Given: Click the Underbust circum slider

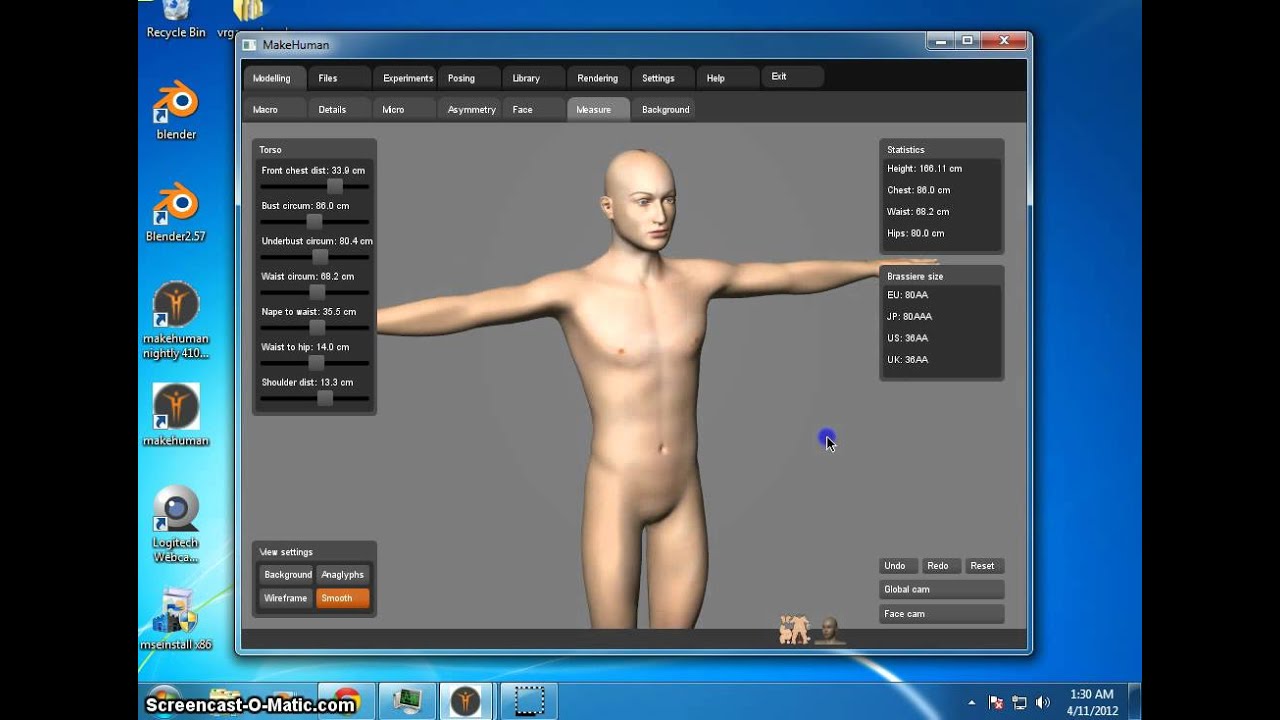Looking at the screenshot, I should (x=315, y=257).
